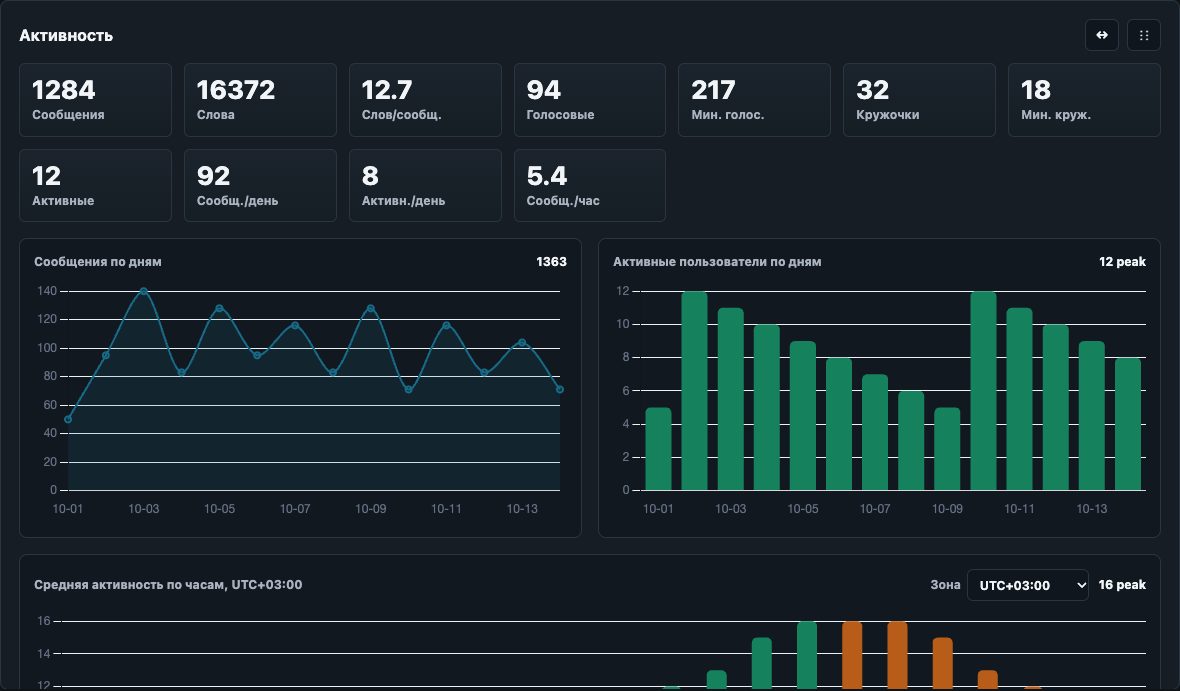Select the Сообщения 1284 stat card
Viewport: 1180px width, 691px height.
(x=96, y=100)
